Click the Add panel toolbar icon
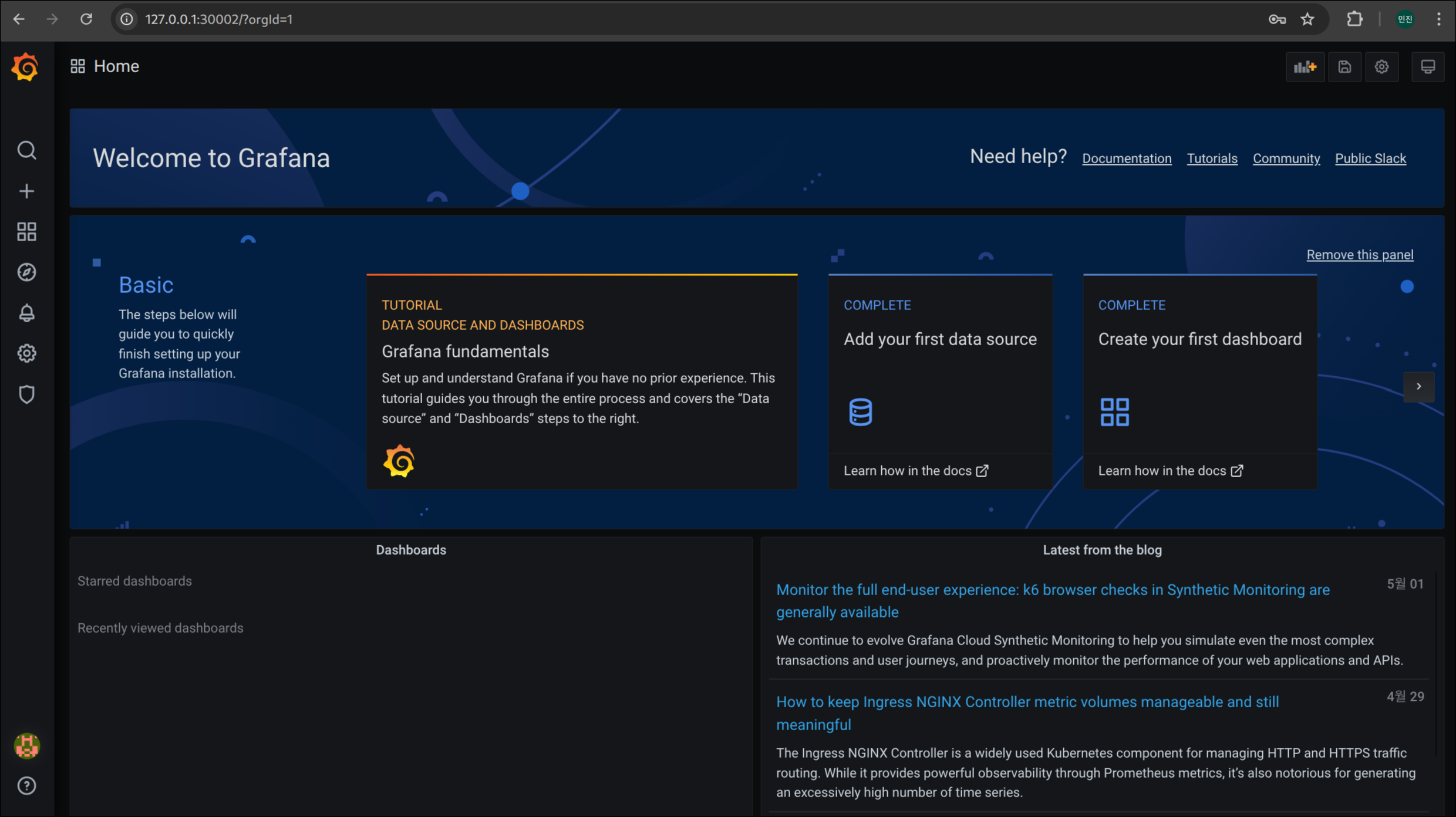This screenshot has height=817, width=1456. (1305, 67)
